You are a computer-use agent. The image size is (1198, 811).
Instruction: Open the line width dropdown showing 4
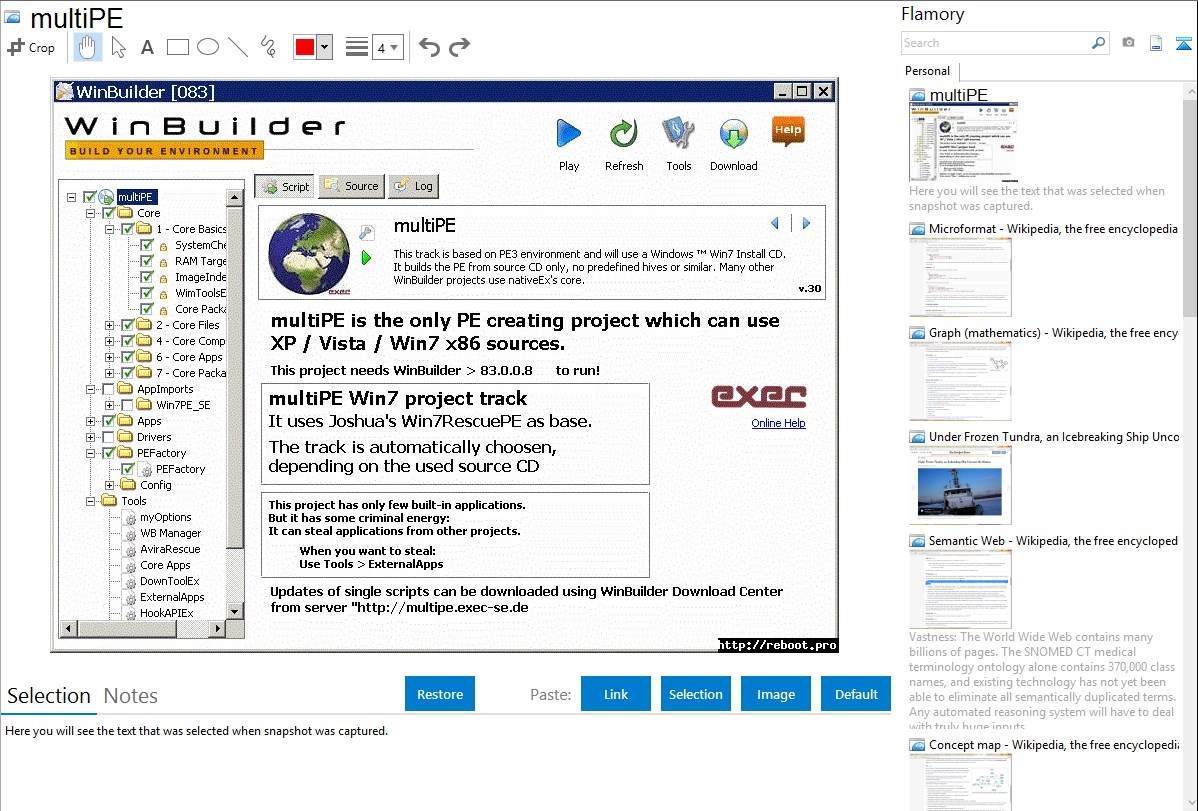point(388,47)
